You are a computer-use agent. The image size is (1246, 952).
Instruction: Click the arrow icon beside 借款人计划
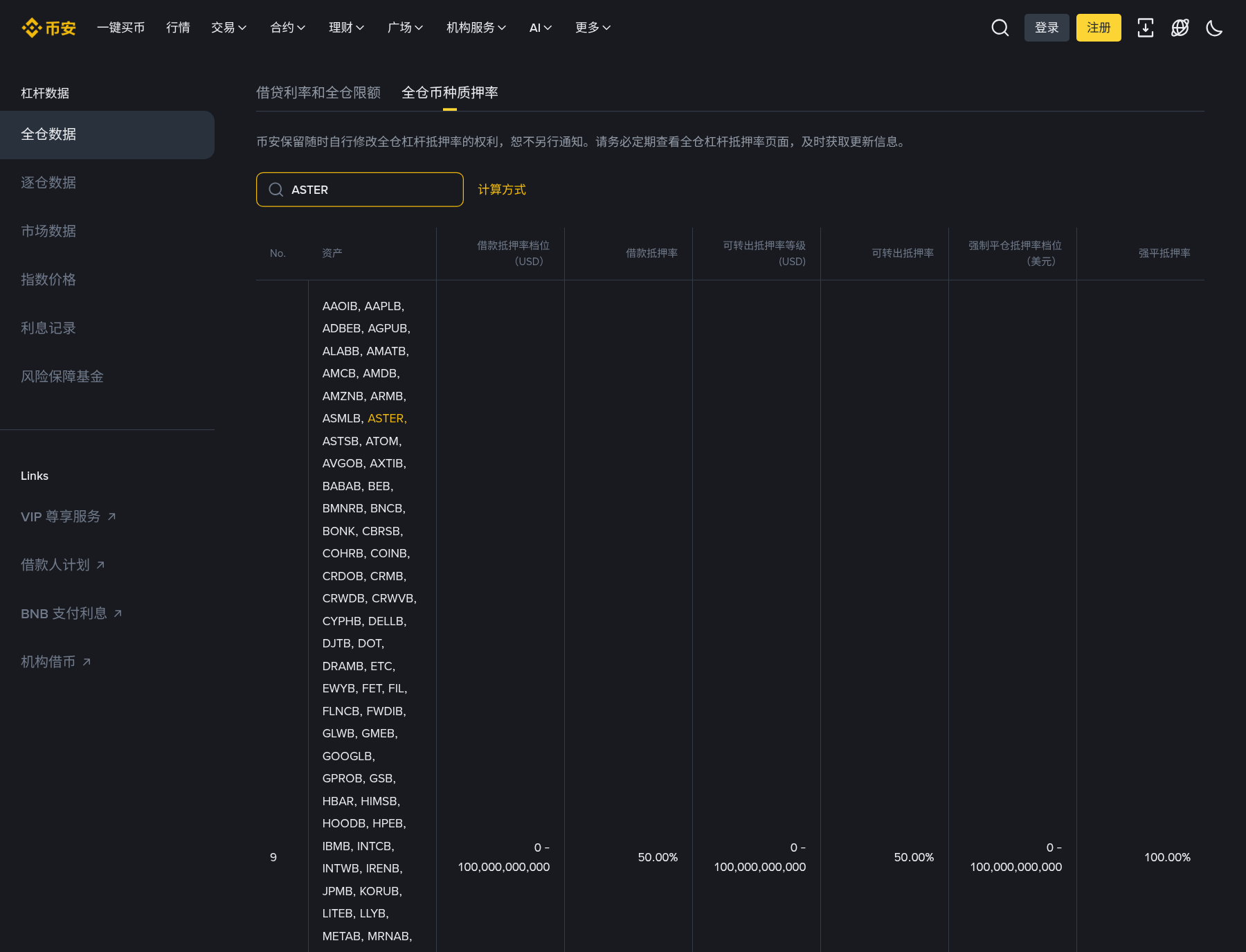100,565
